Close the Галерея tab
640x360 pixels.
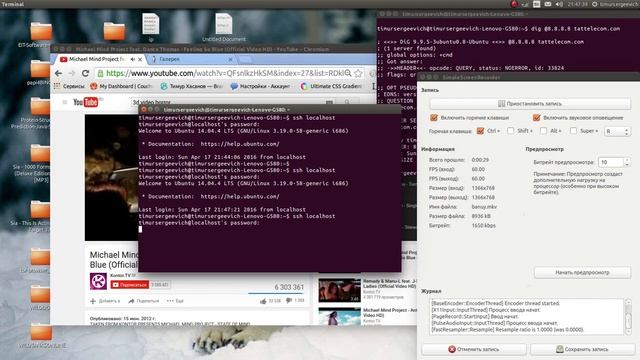point(231,59)
